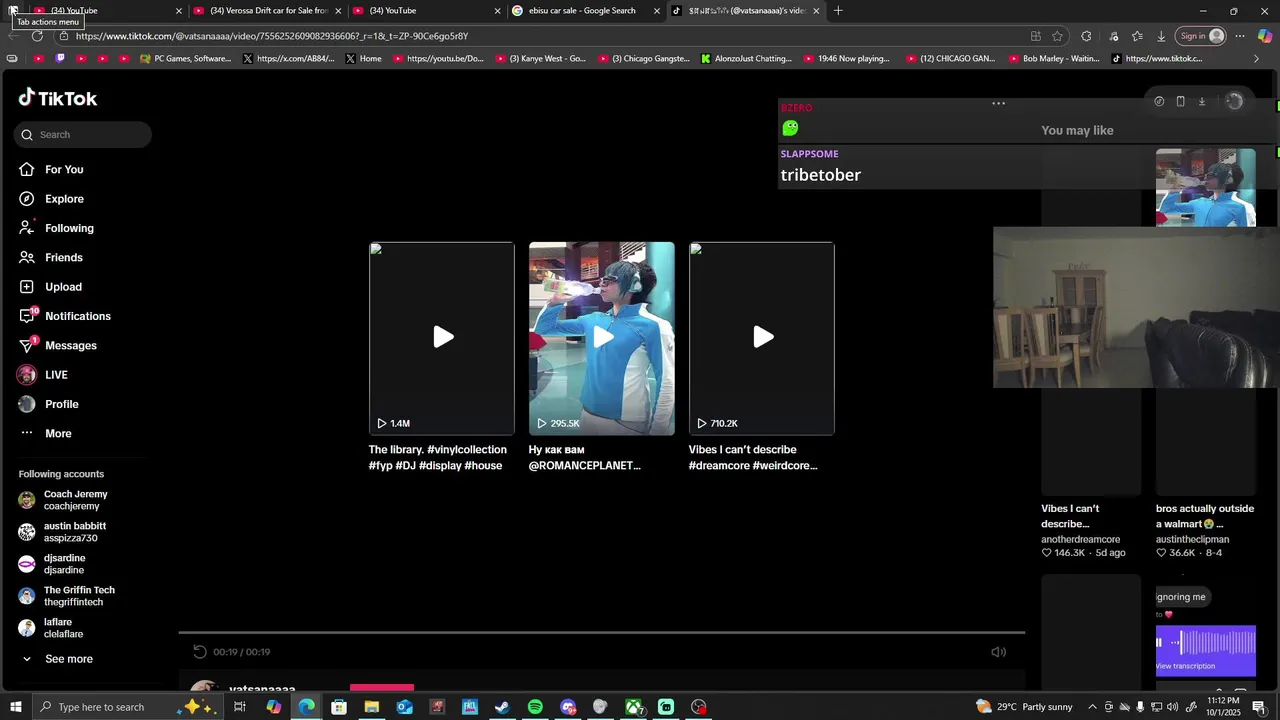Replay the finished video
The width and height of the screenshot is (1280, 720).
click(x=200, y=652)
